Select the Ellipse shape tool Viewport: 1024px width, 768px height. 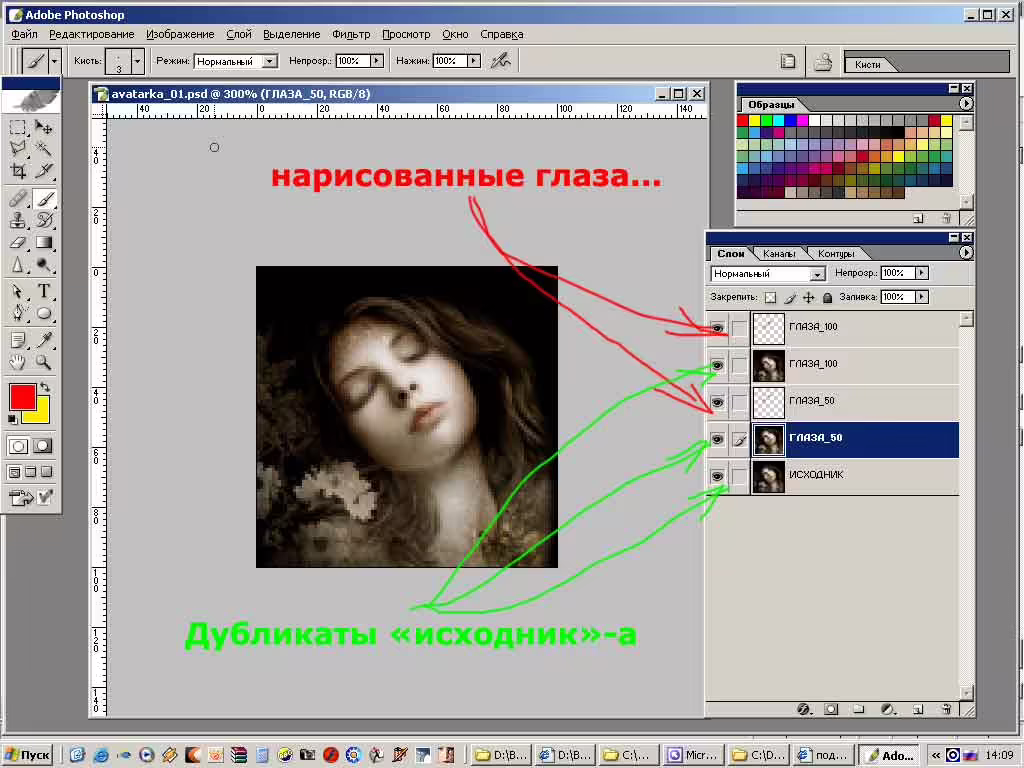click(x=44, y=313)
